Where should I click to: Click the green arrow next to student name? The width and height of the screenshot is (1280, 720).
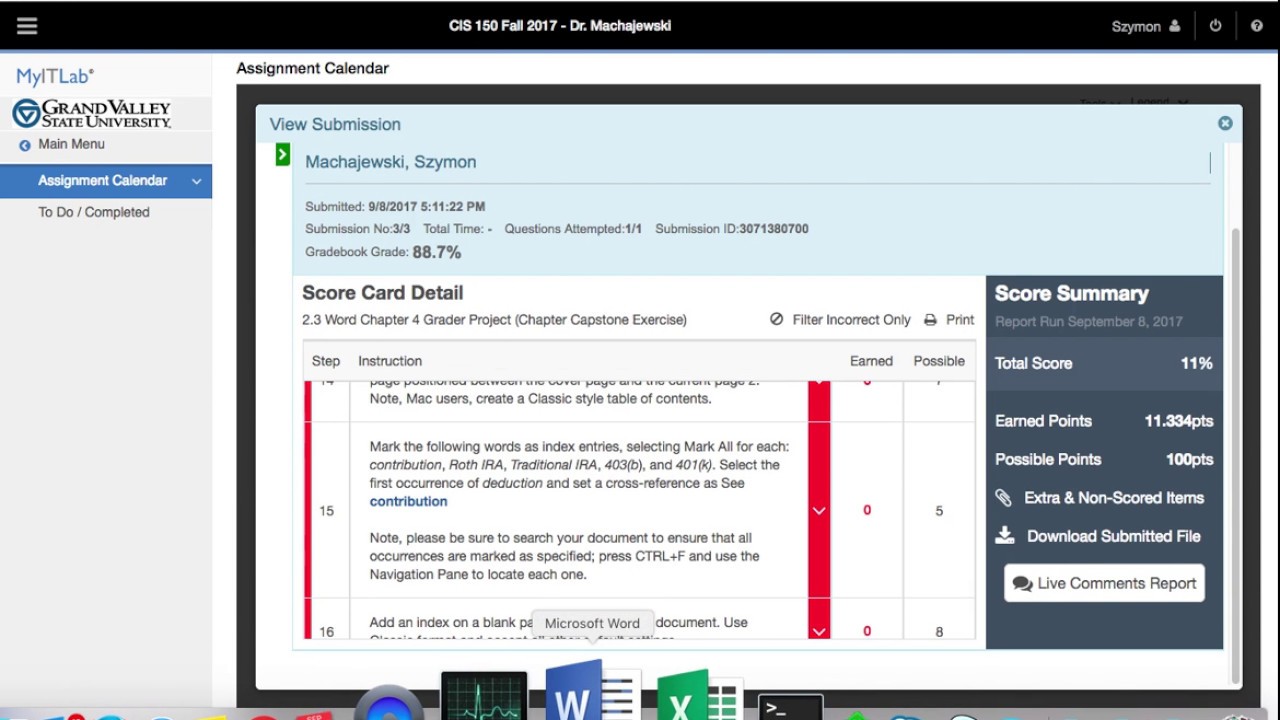(282, 154)
